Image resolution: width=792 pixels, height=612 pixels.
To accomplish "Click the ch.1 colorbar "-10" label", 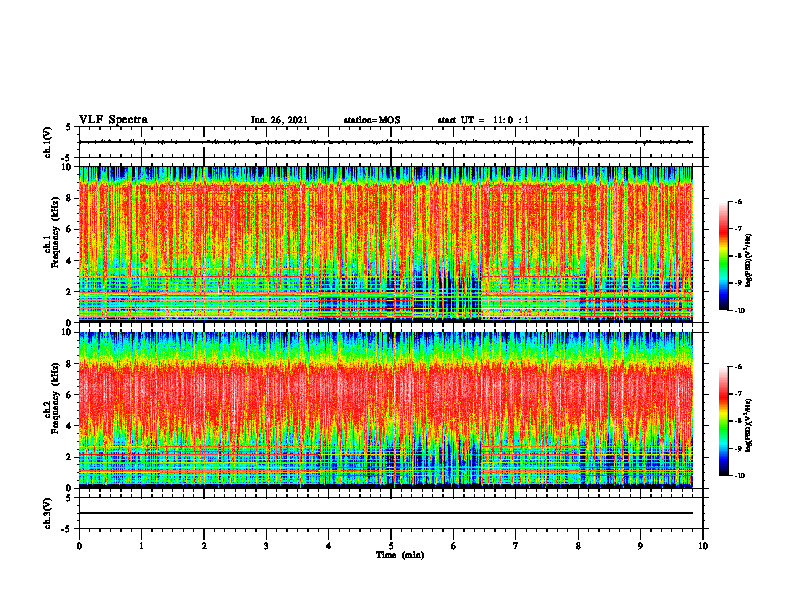I will pos(739,311).
